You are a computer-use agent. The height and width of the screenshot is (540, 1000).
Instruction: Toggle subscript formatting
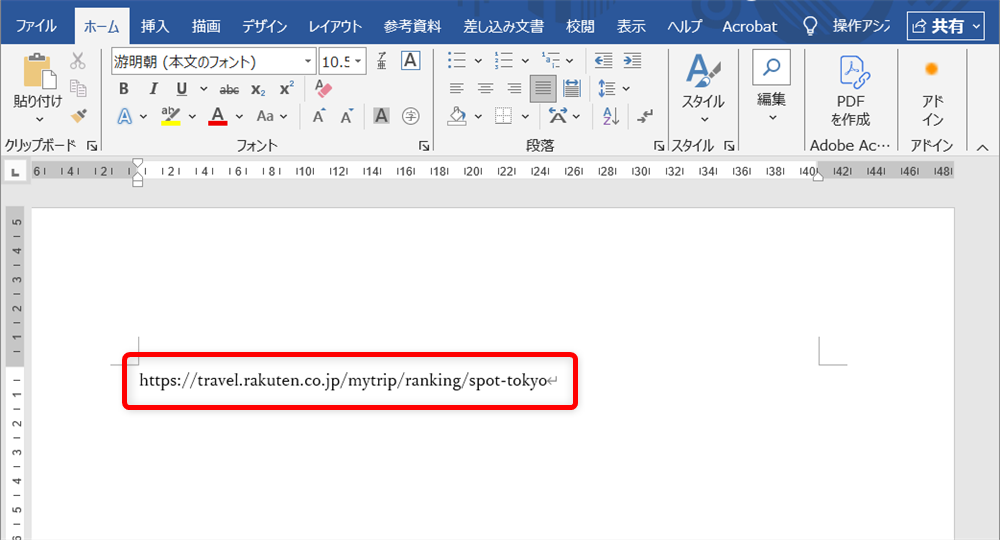pyautogui.click(x=258, y=89)
